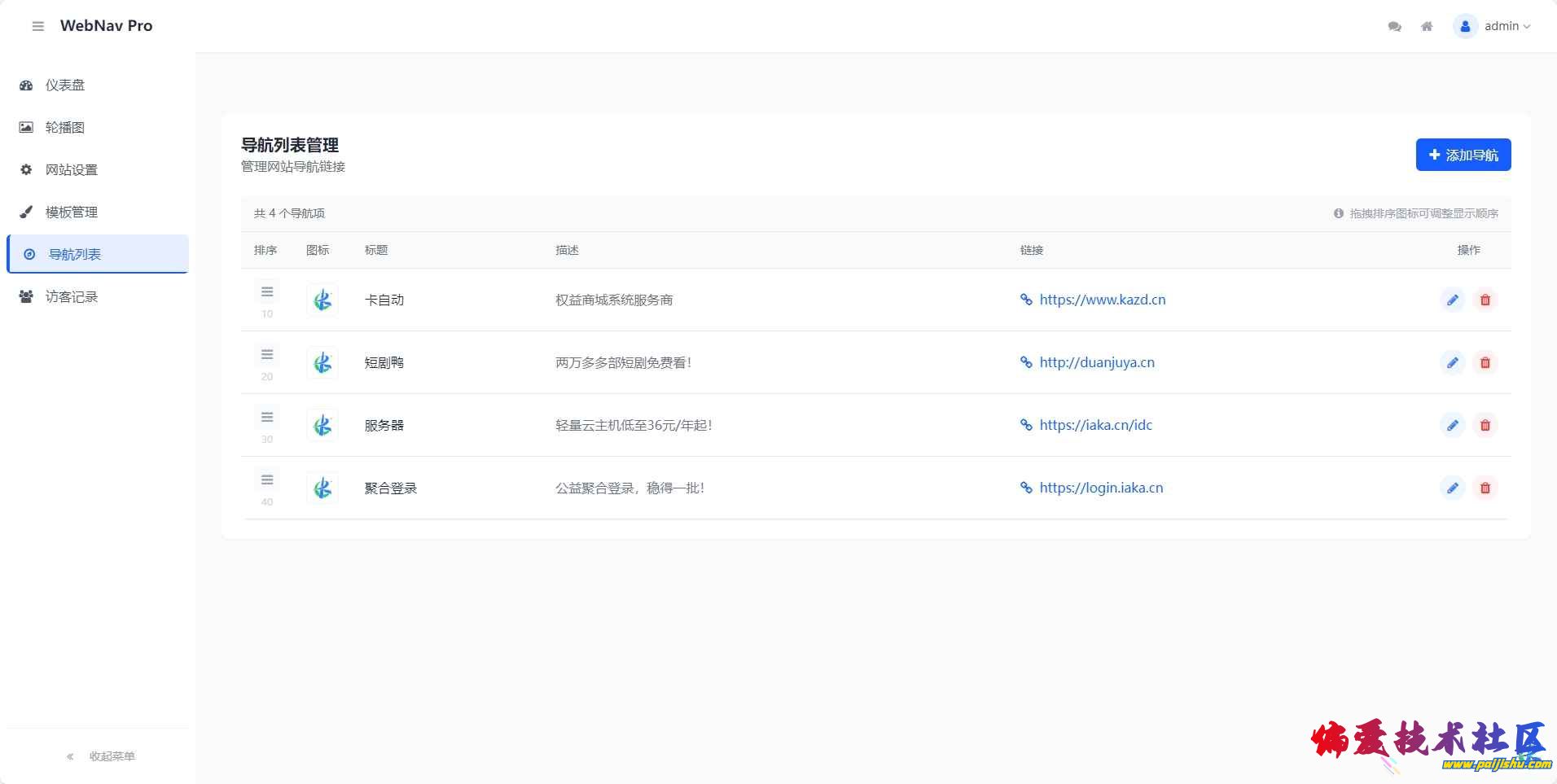Click trash icon for 聚合登录 row
Viewport: 1557px width, 784px height.
[1485, 488]
